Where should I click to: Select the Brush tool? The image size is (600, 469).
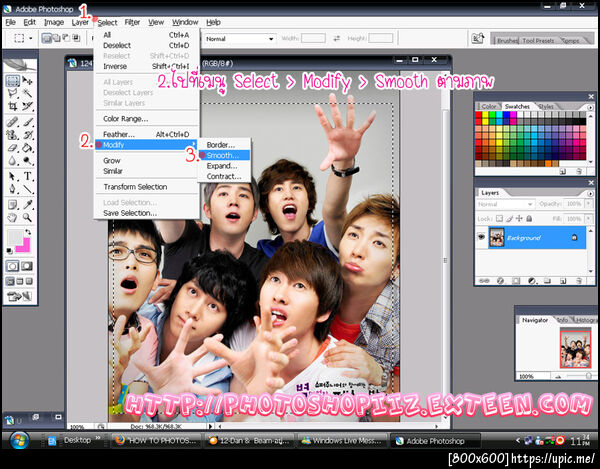(x=27, y=122)
